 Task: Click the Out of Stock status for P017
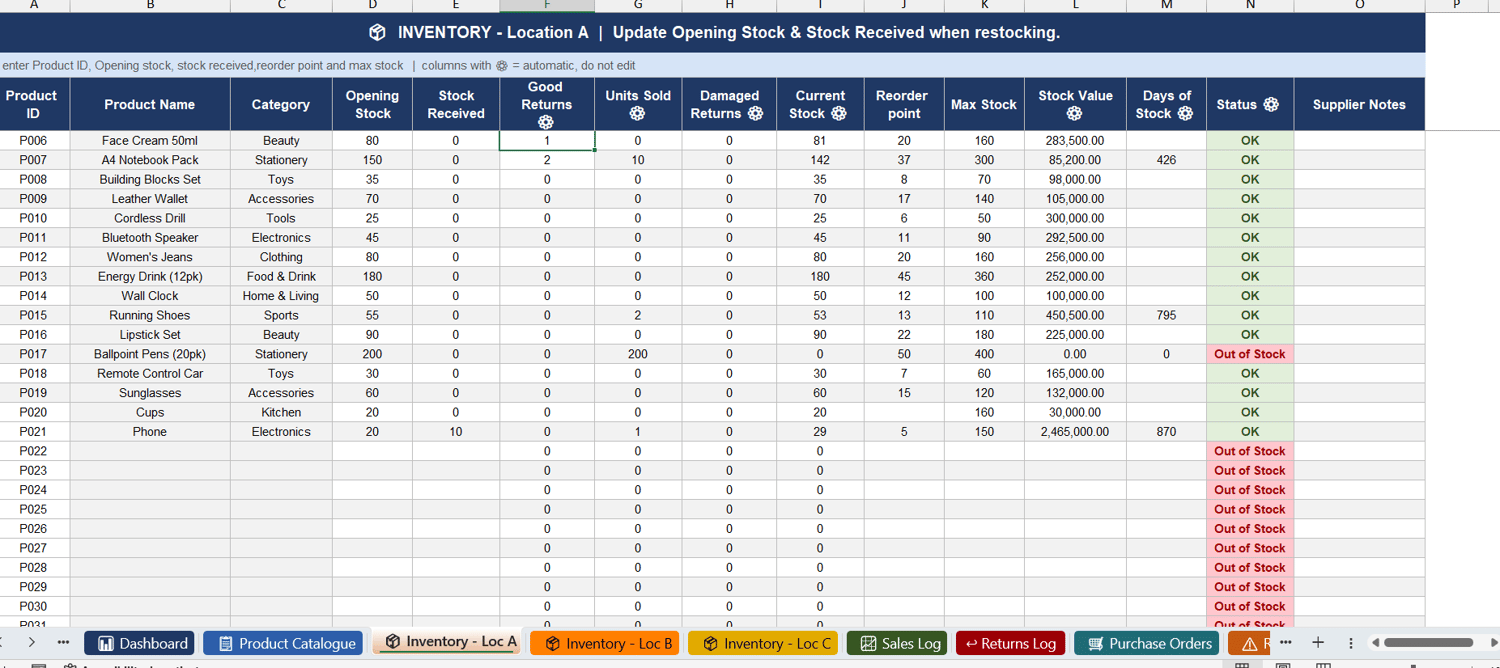click(x=1250, y=354)
